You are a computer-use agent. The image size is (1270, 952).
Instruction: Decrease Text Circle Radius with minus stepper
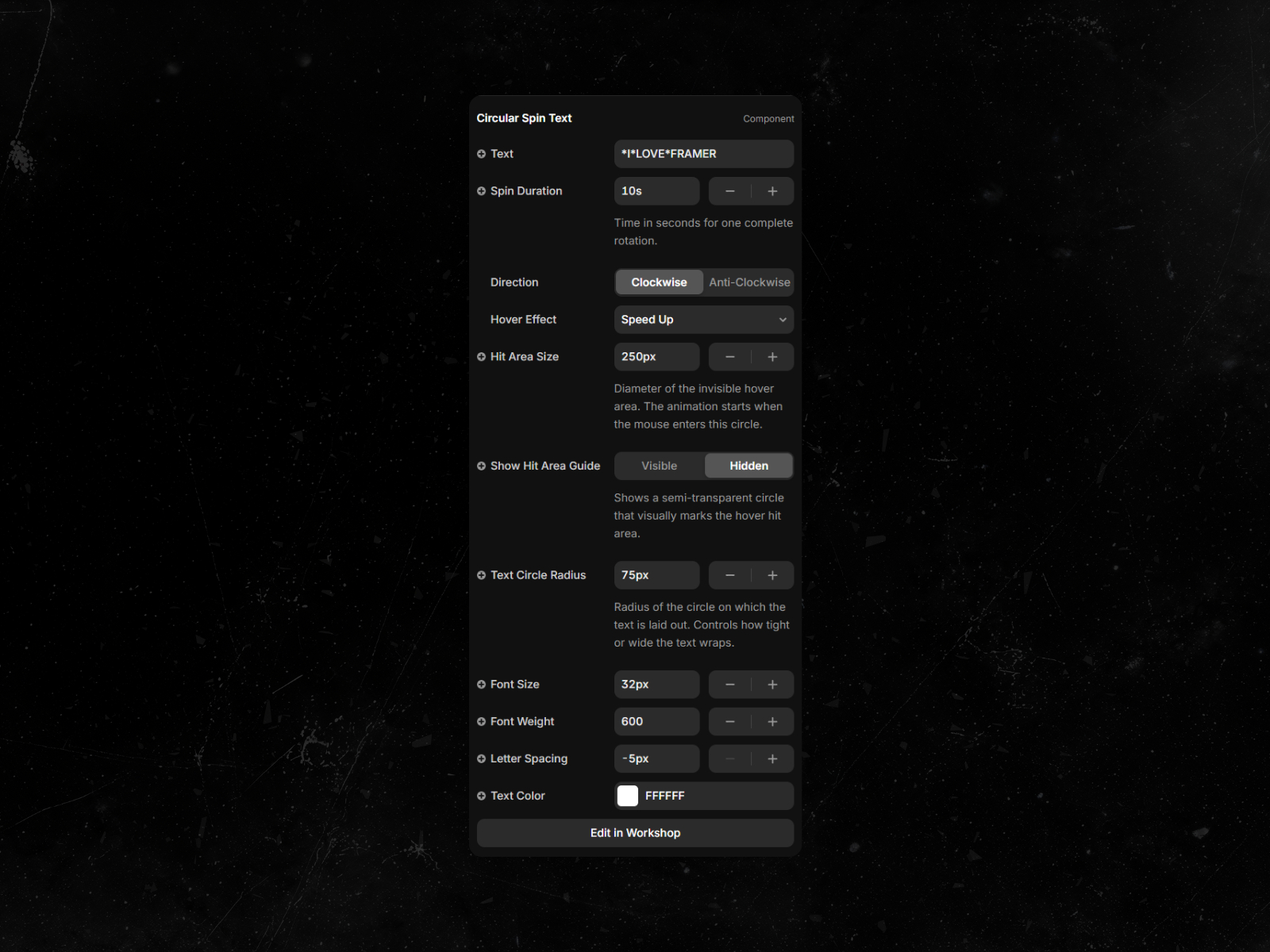click(729, 575)
